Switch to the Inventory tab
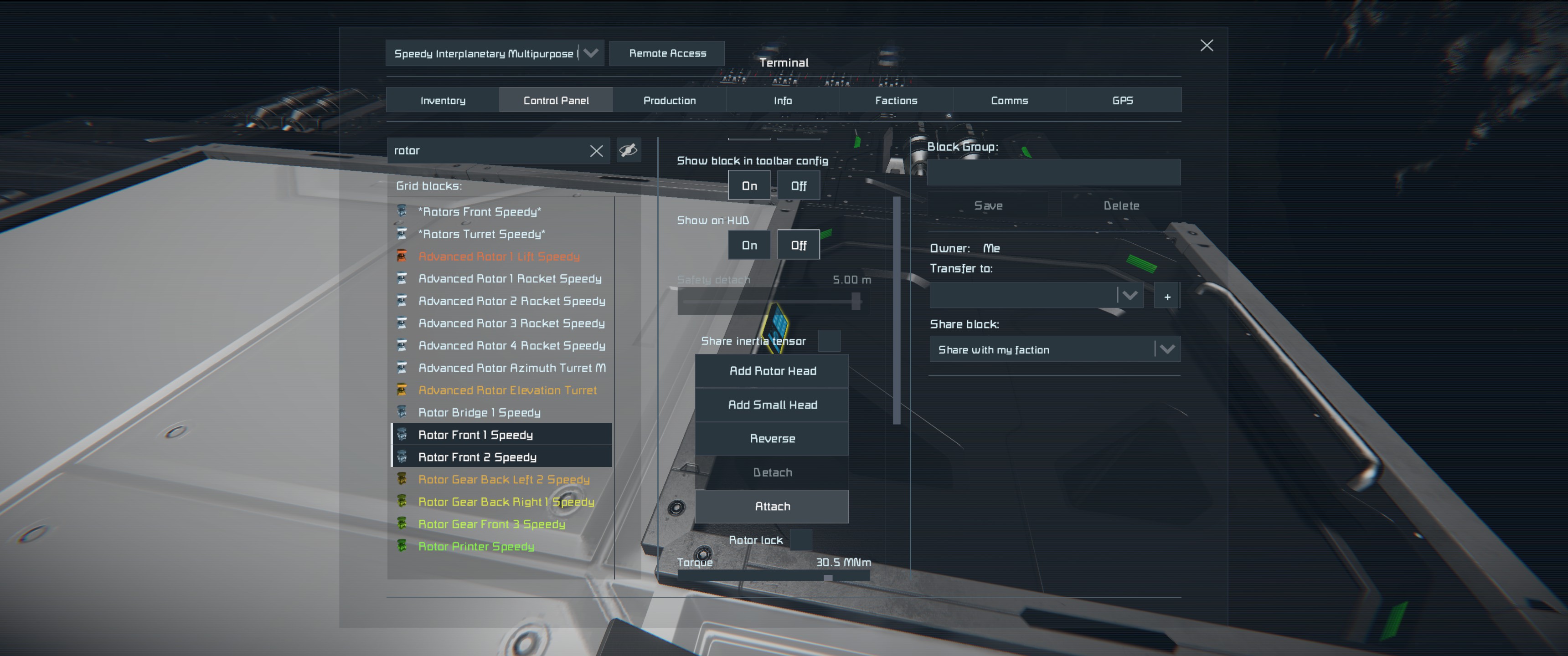The height and width of the screenshot is (656, 1568). point(443,100)
